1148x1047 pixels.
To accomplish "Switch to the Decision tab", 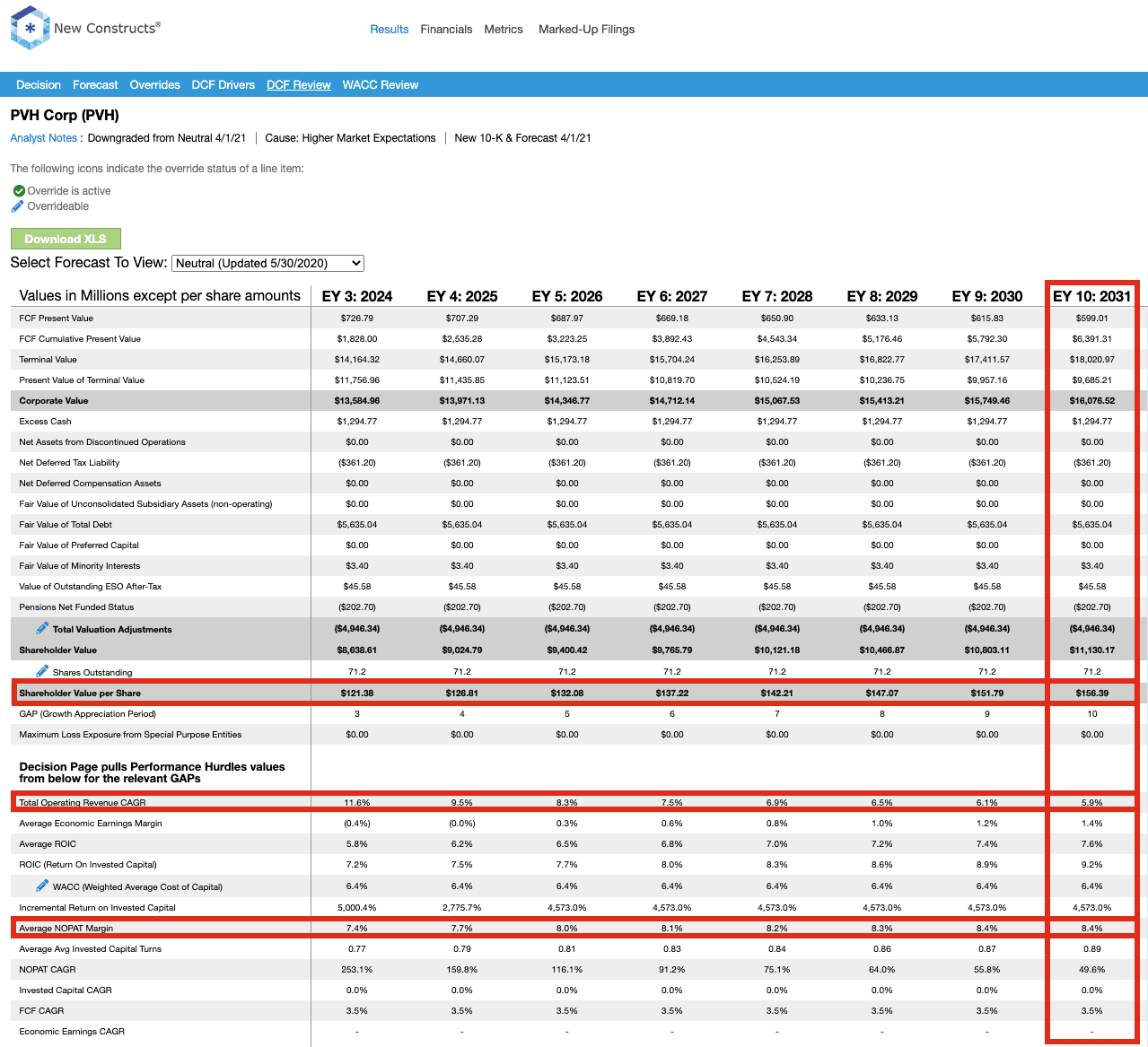I will (x=39, y=85).
